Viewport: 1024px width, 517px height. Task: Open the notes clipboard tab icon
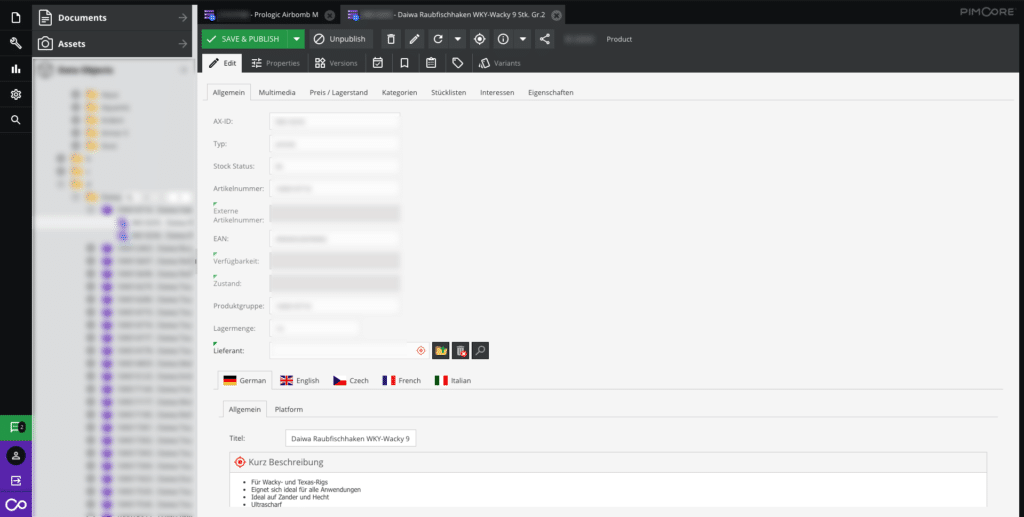pos(431,63)
